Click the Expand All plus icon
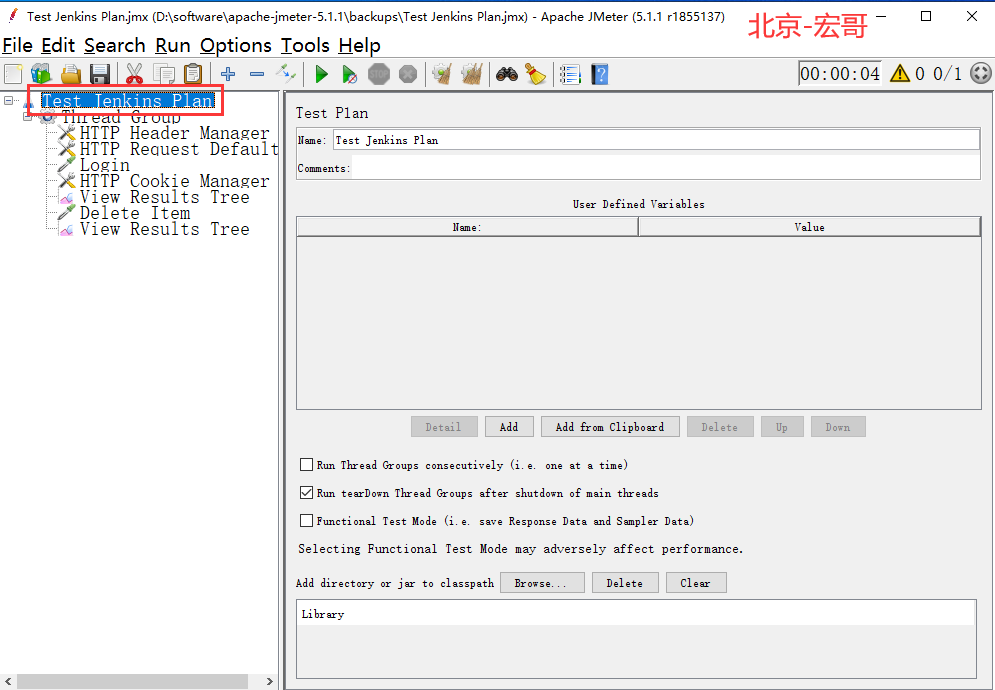995x690 pixels. (x=228, y=74)
